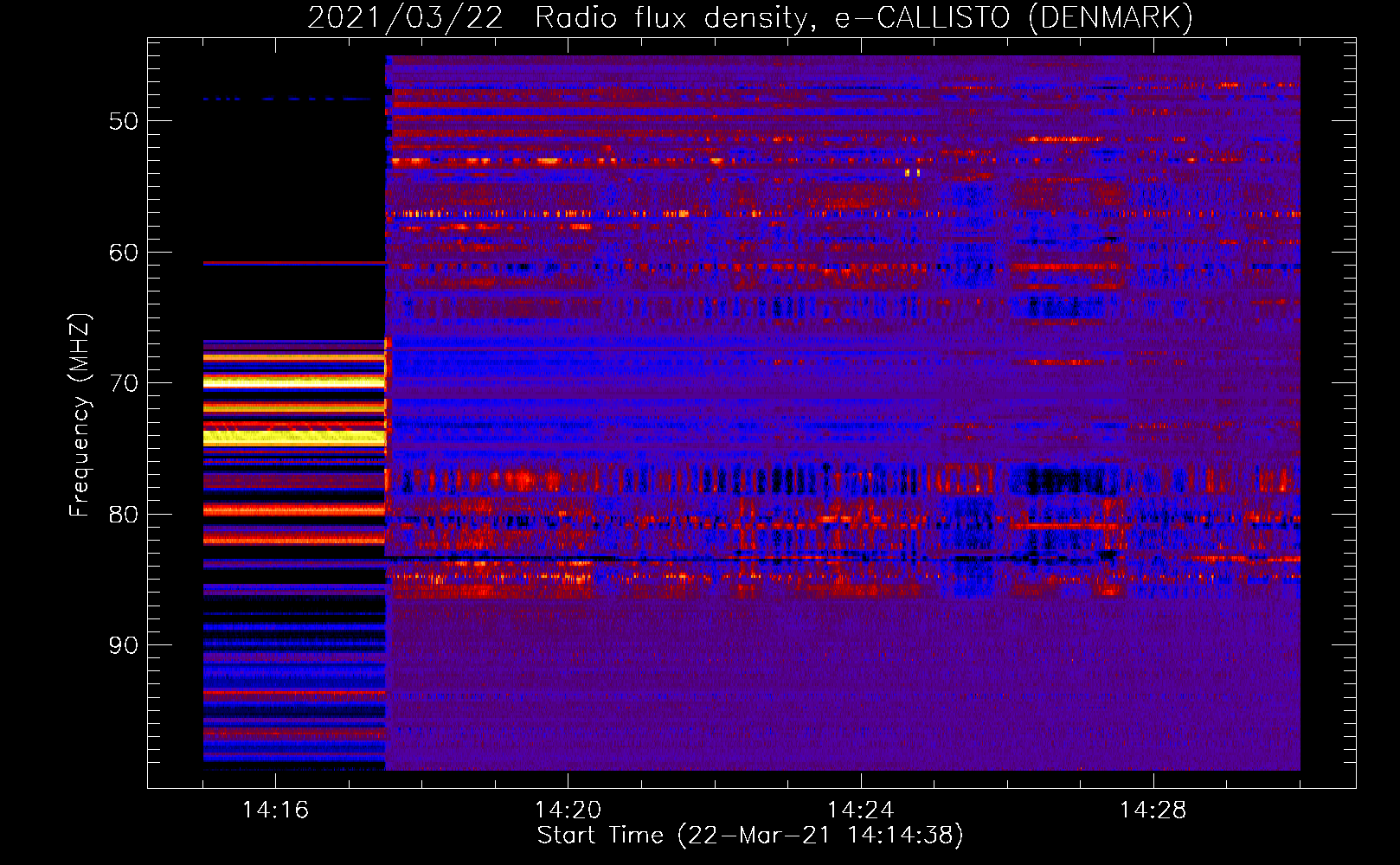Click the "Start Time (22-Mar-21 14:14:38)" label
Screen dimensions: 1400x865
click(x=750, y=836)
